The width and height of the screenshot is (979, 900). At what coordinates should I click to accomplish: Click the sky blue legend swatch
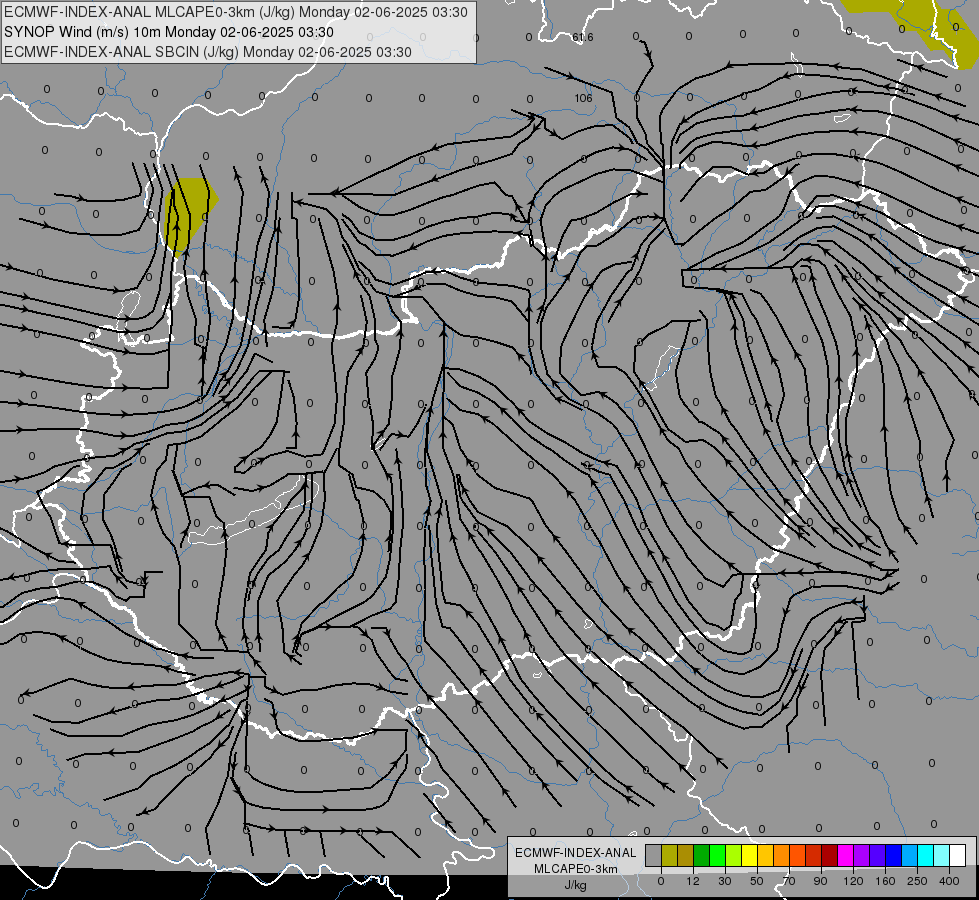click(x=910, y=855)
